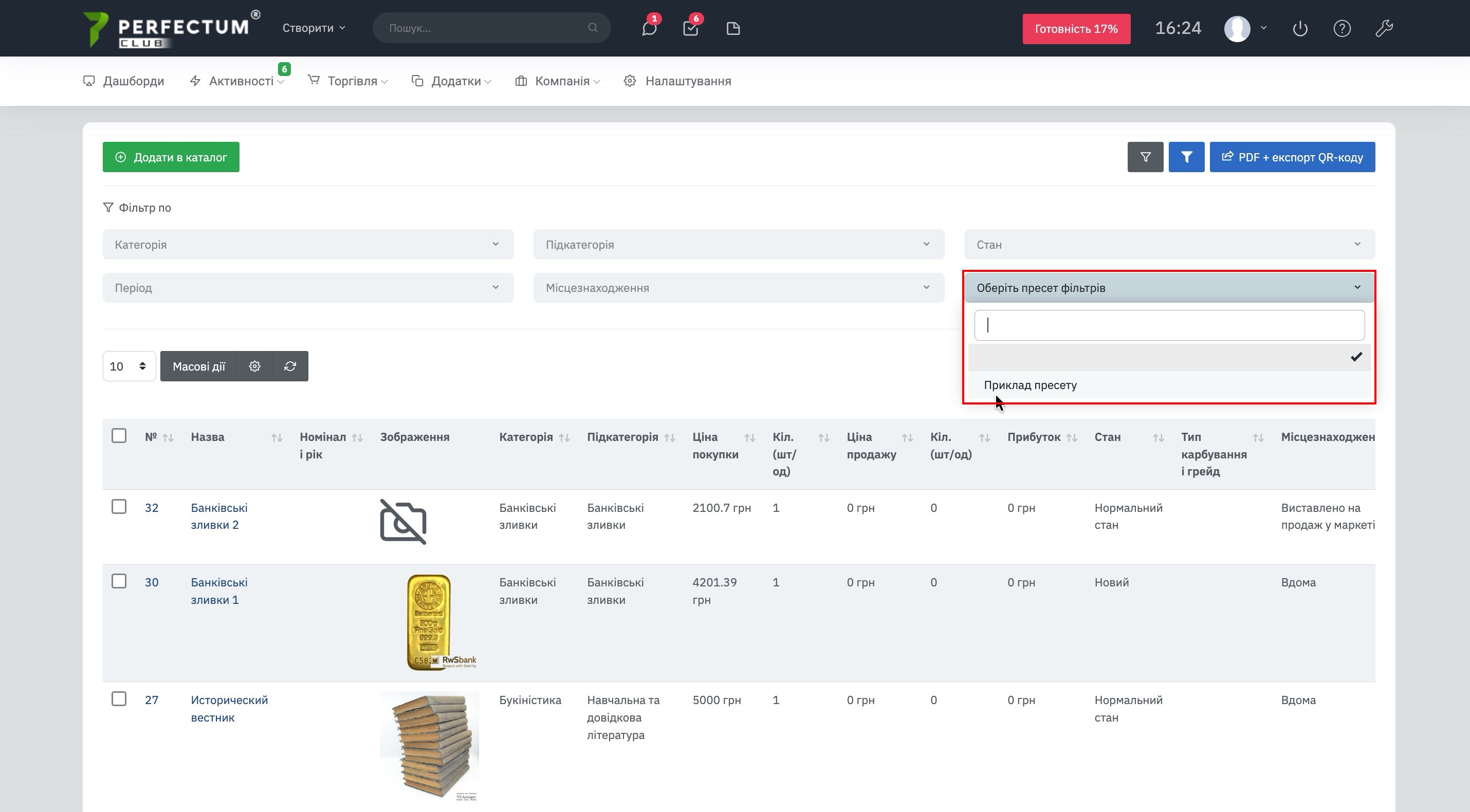The width and height of the screenshot is (1470, 812).
Task: Click the power logout icon
Action: click(1299, 29)
